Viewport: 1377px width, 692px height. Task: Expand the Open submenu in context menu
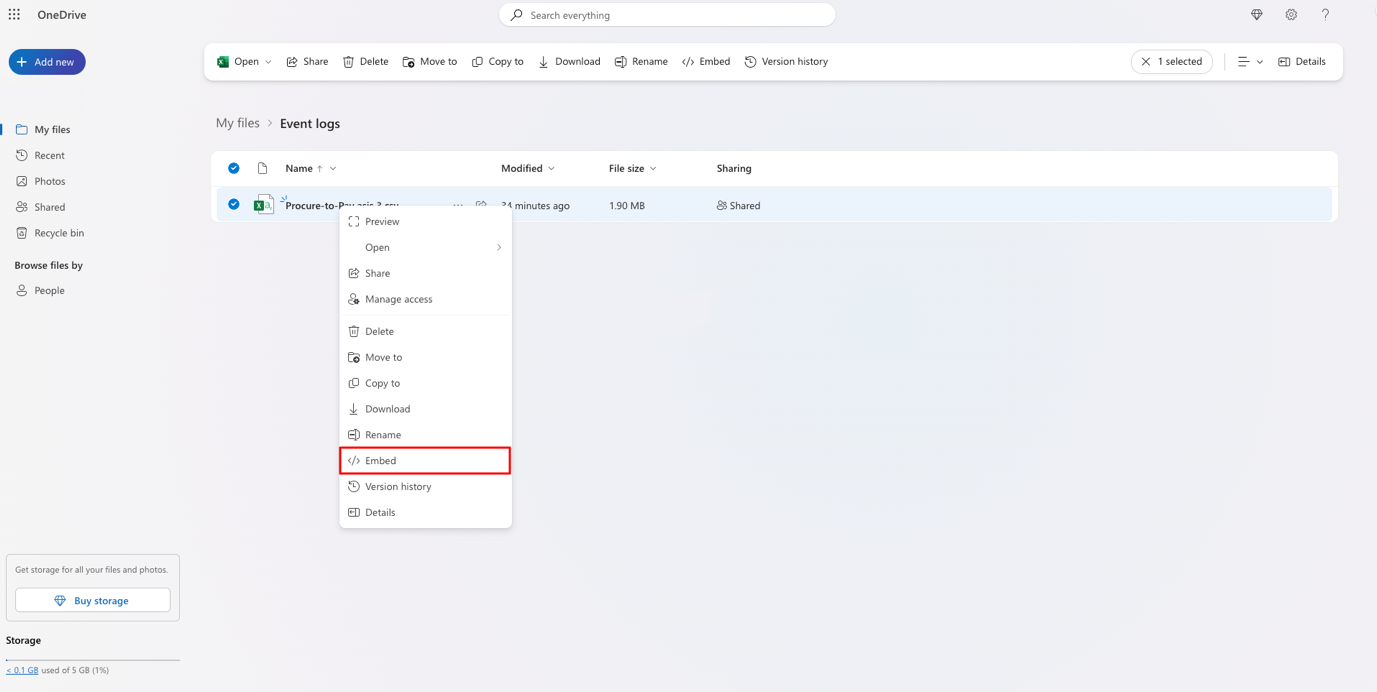pos(425,247)
